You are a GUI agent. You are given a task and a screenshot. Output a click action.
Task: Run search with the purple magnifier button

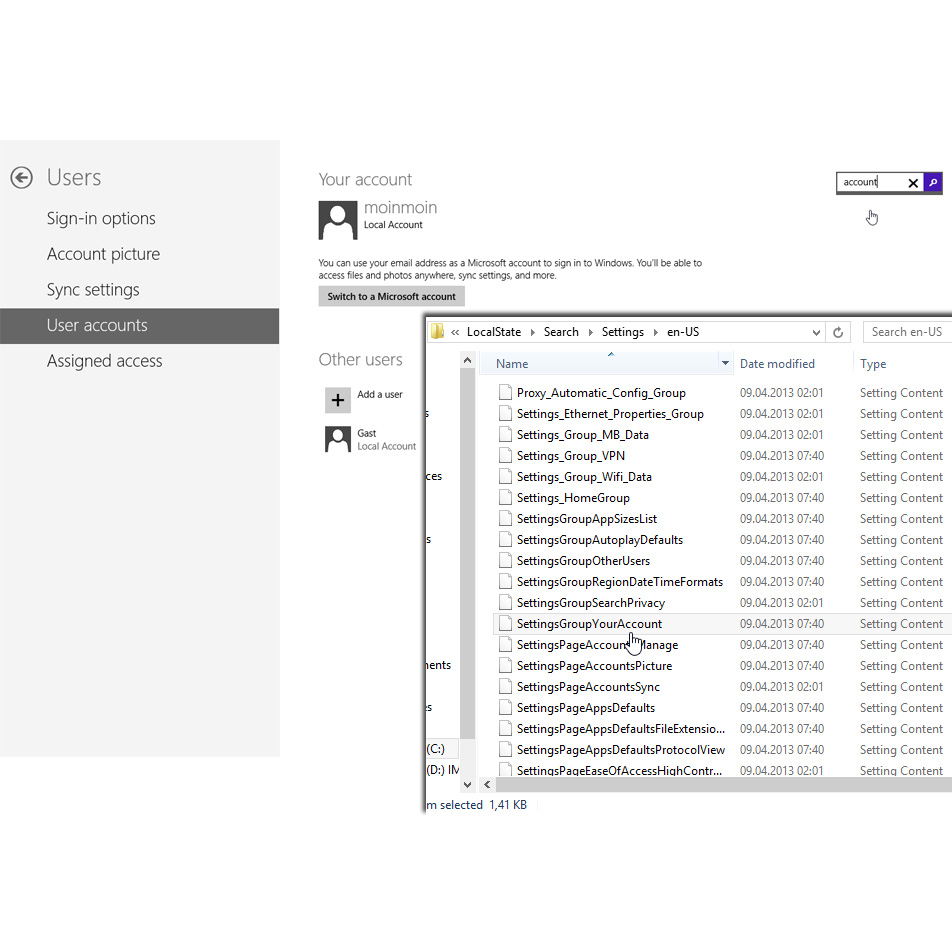[933, 182]
